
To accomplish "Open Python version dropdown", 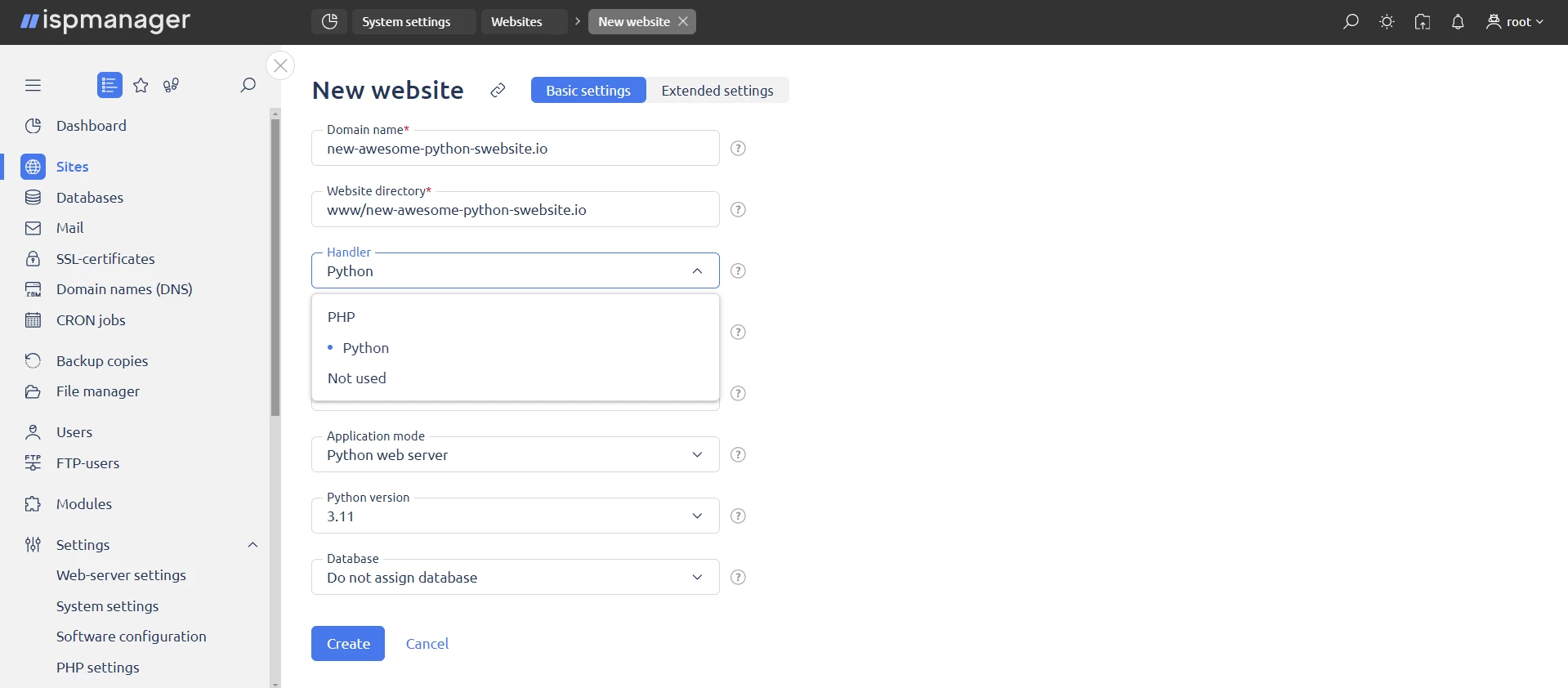I will click(x=515, y=516).
